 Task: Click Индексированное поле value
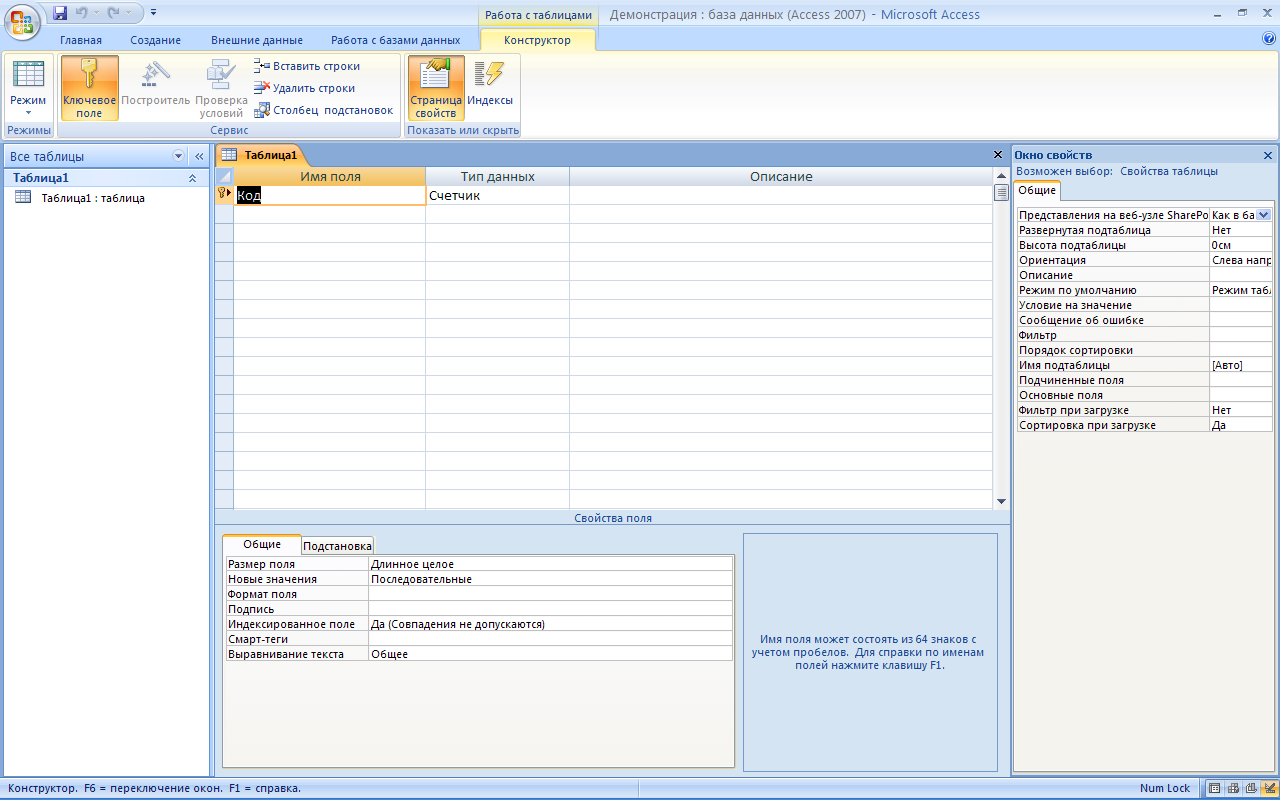(x=550, y=624)
